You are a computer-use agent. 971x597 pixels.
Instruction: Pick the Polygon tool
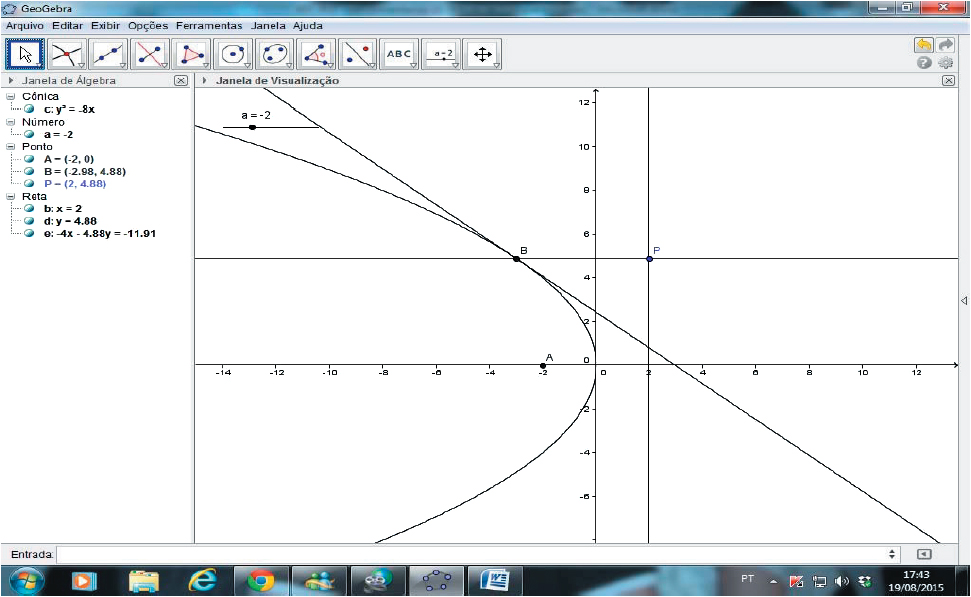point(191,54)
